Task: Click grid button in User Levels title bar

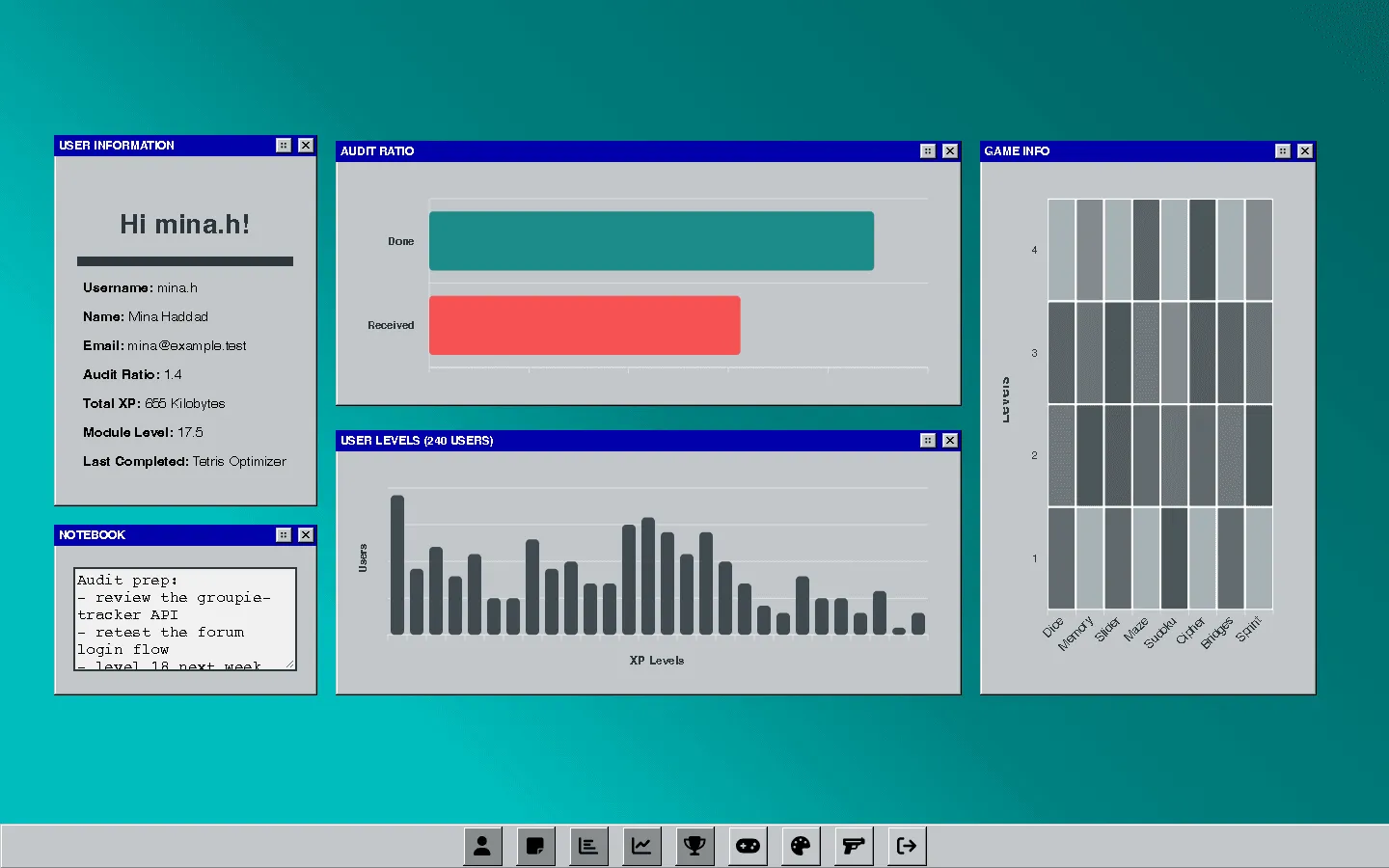Action: (x=928, y=440)
